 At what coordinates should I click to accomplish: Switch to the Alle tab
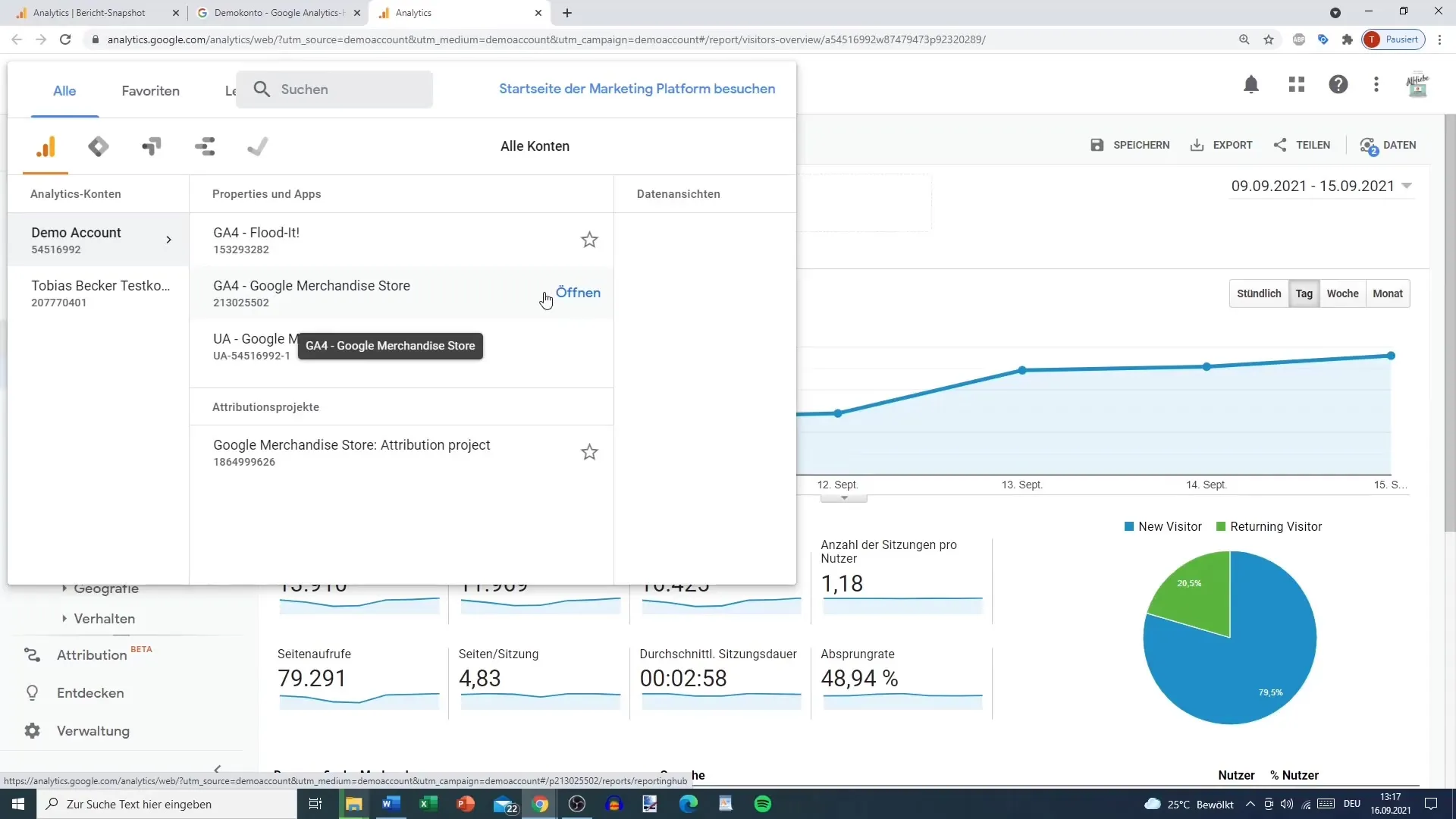click(x=64, y=91)
